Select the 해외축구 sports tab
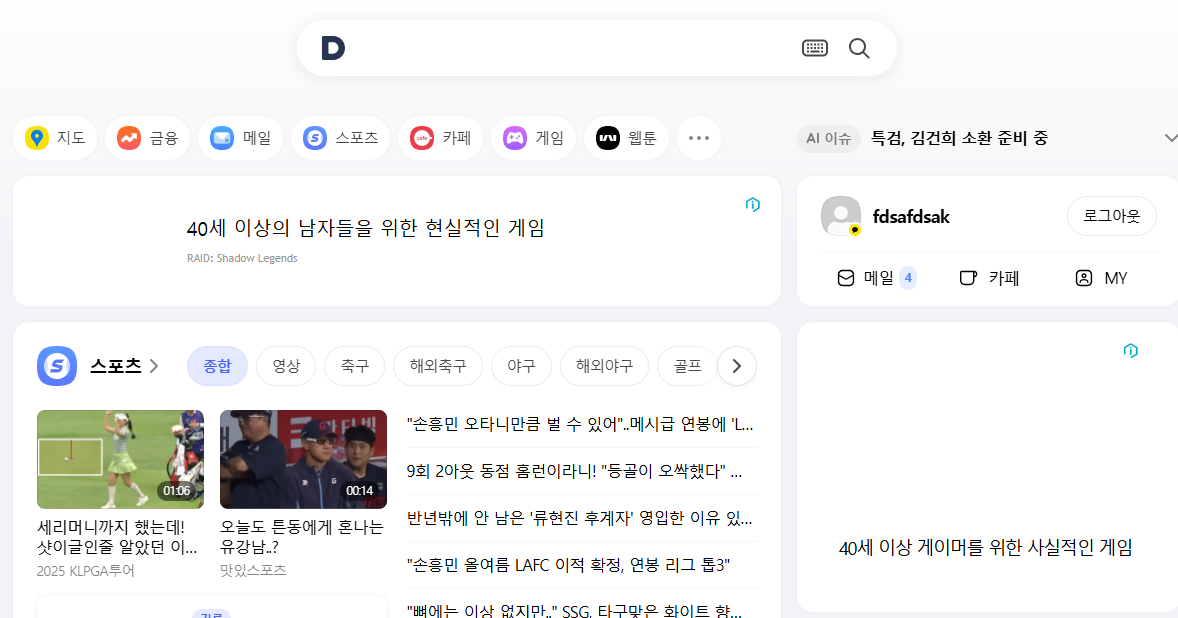 click(438, 366)
